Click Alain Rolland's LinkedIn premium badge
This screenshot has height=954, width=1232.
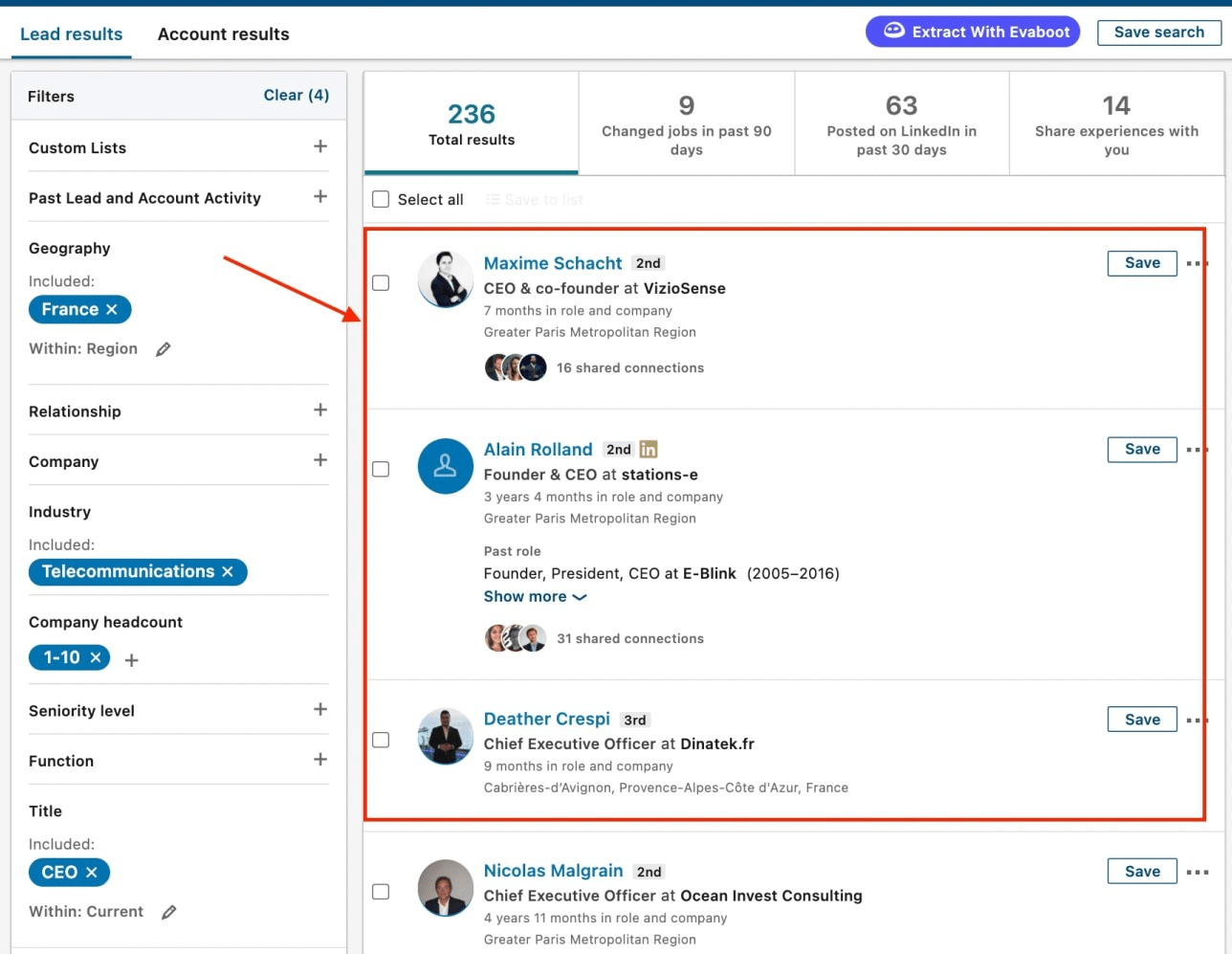click(x=649, y=449)
